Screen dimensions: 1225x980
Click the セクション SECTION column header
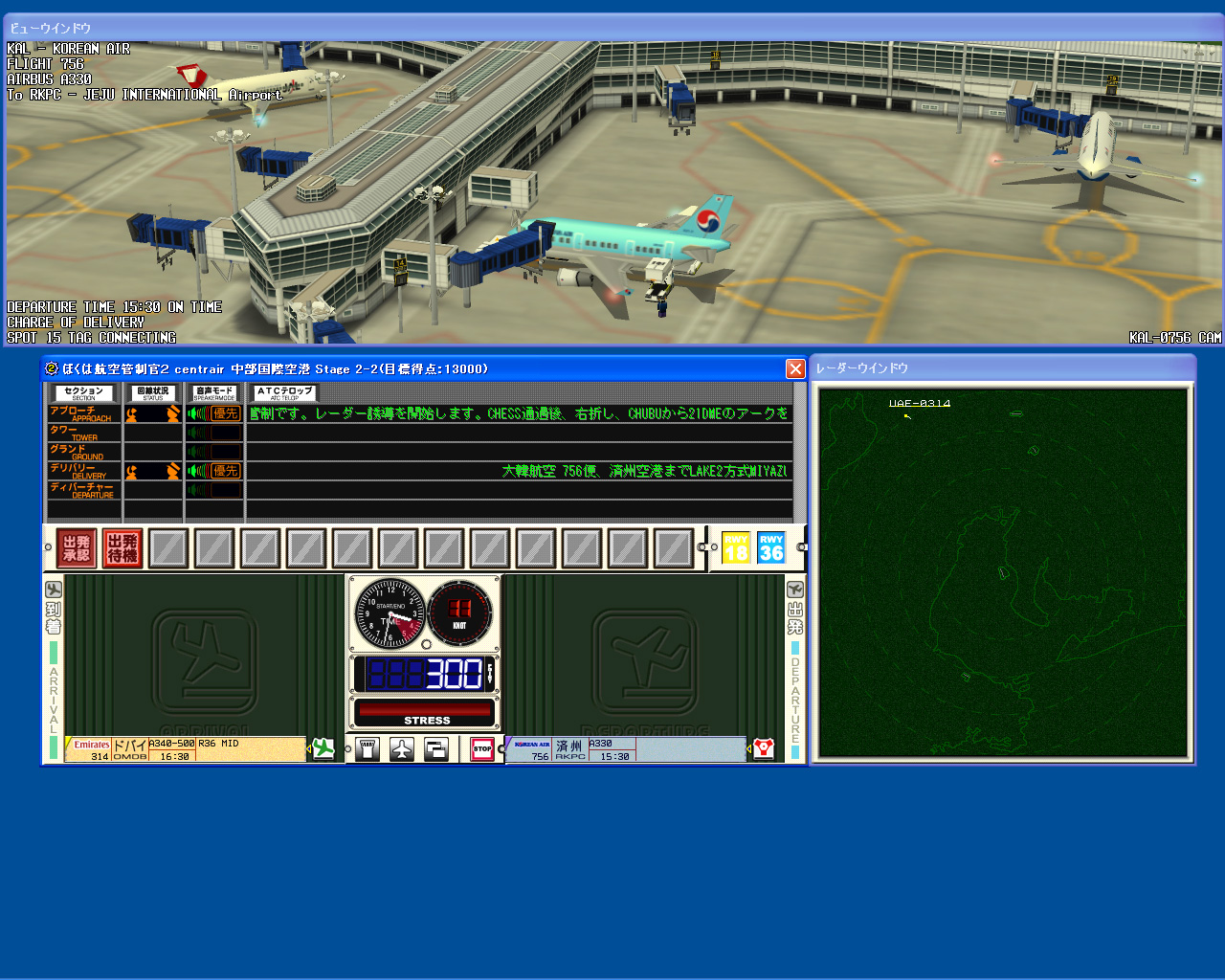[84, 393]
